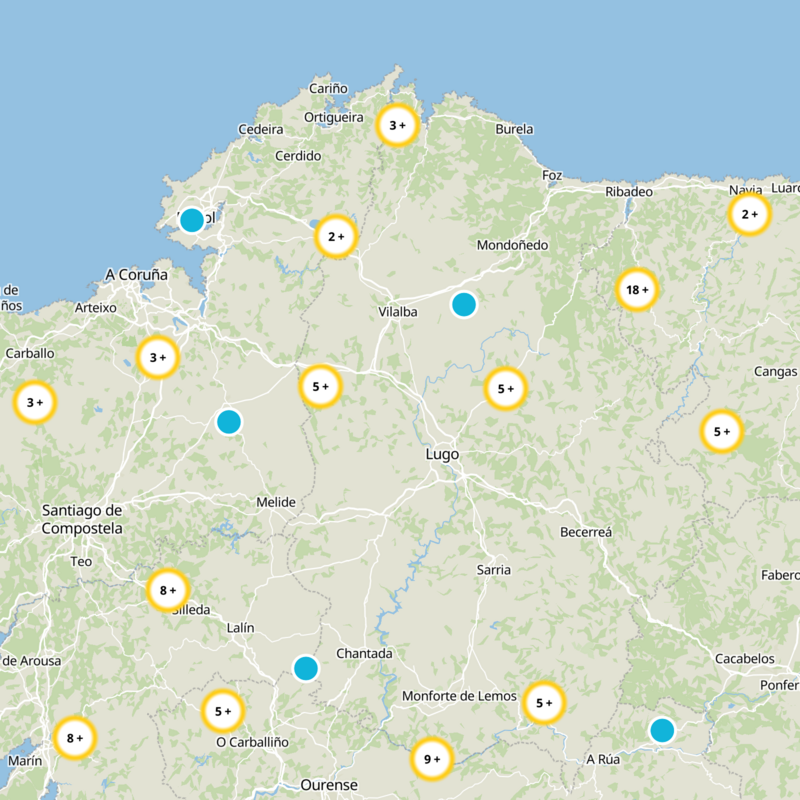Screen dimensions: 800x800
Task: Click the Santiago de Compostela label
Action: click(82, 519)
